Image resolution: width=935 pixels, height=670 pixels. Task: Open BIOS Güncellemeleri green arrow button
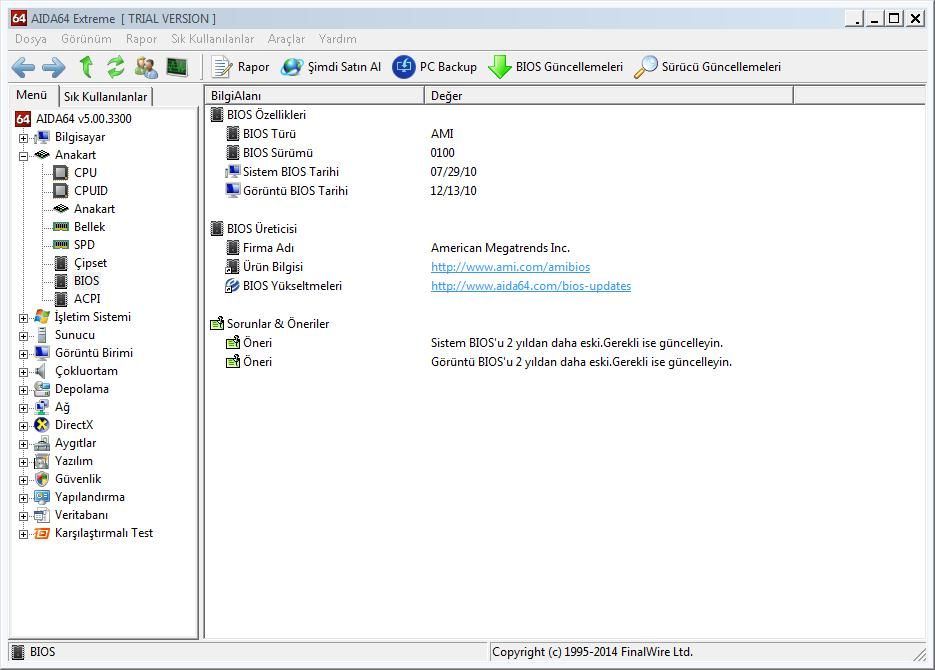(x=555, y=67)
